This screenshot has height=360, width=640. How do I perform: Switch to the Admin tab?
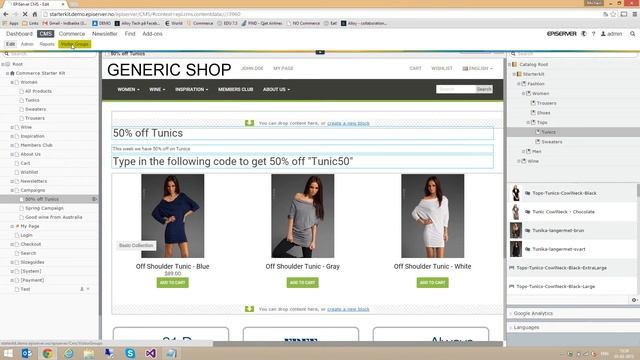coord(27,44)
